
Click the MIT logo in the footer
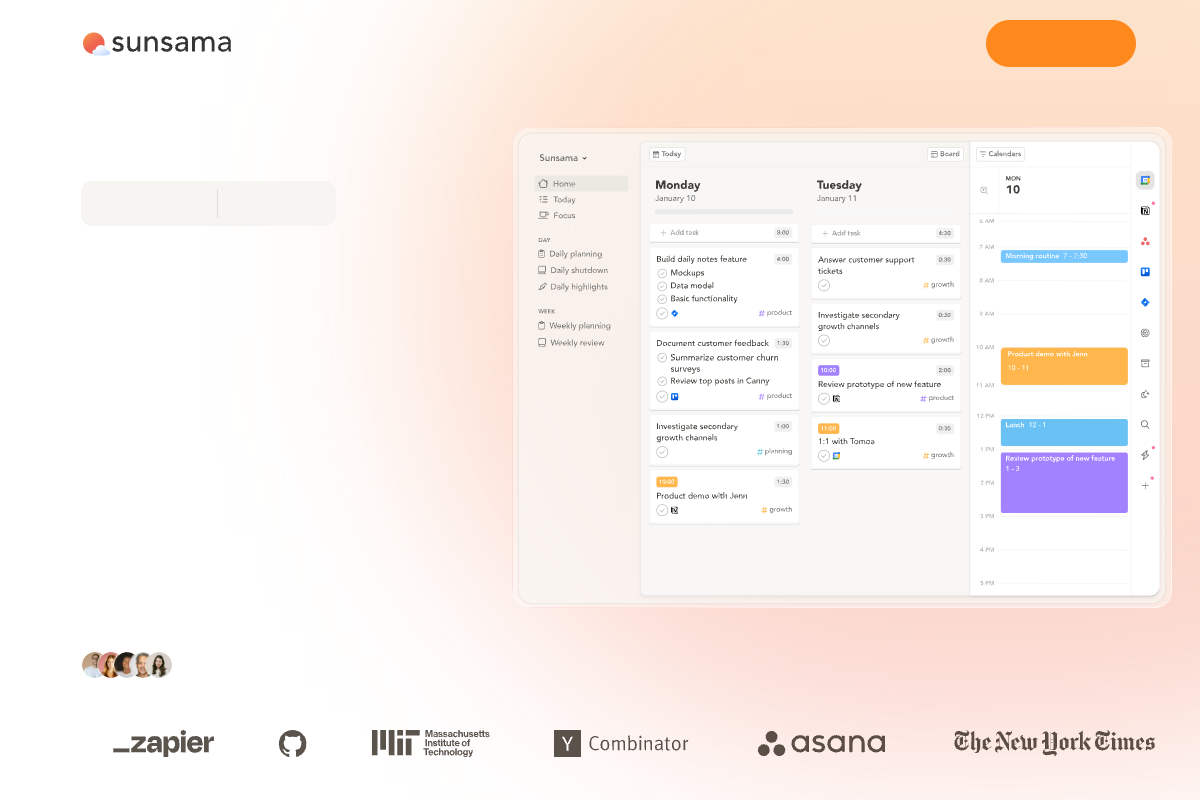[x=431, y=742]
